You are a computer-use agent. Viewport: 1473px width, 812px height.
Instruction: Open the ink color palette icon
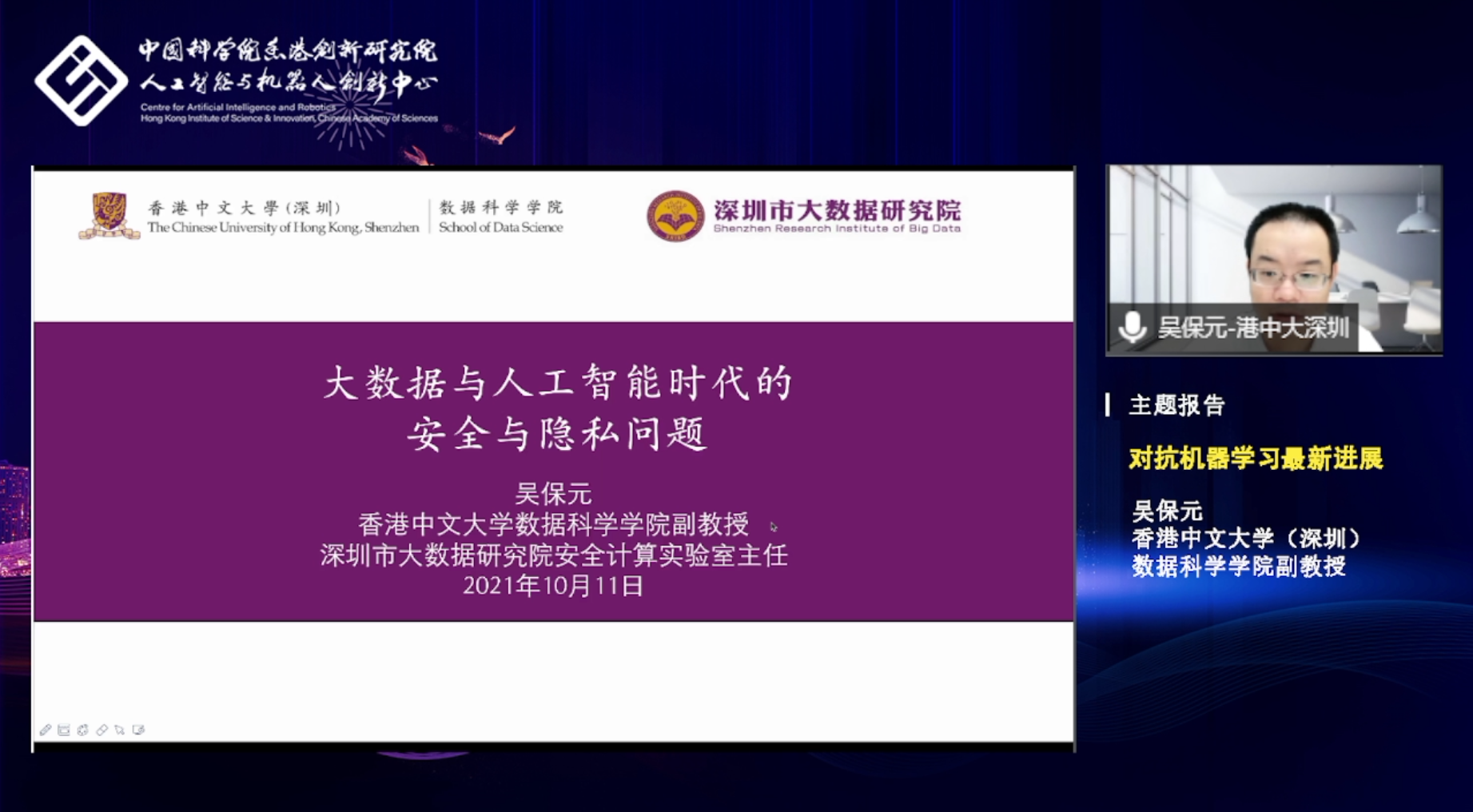[82, 730]
